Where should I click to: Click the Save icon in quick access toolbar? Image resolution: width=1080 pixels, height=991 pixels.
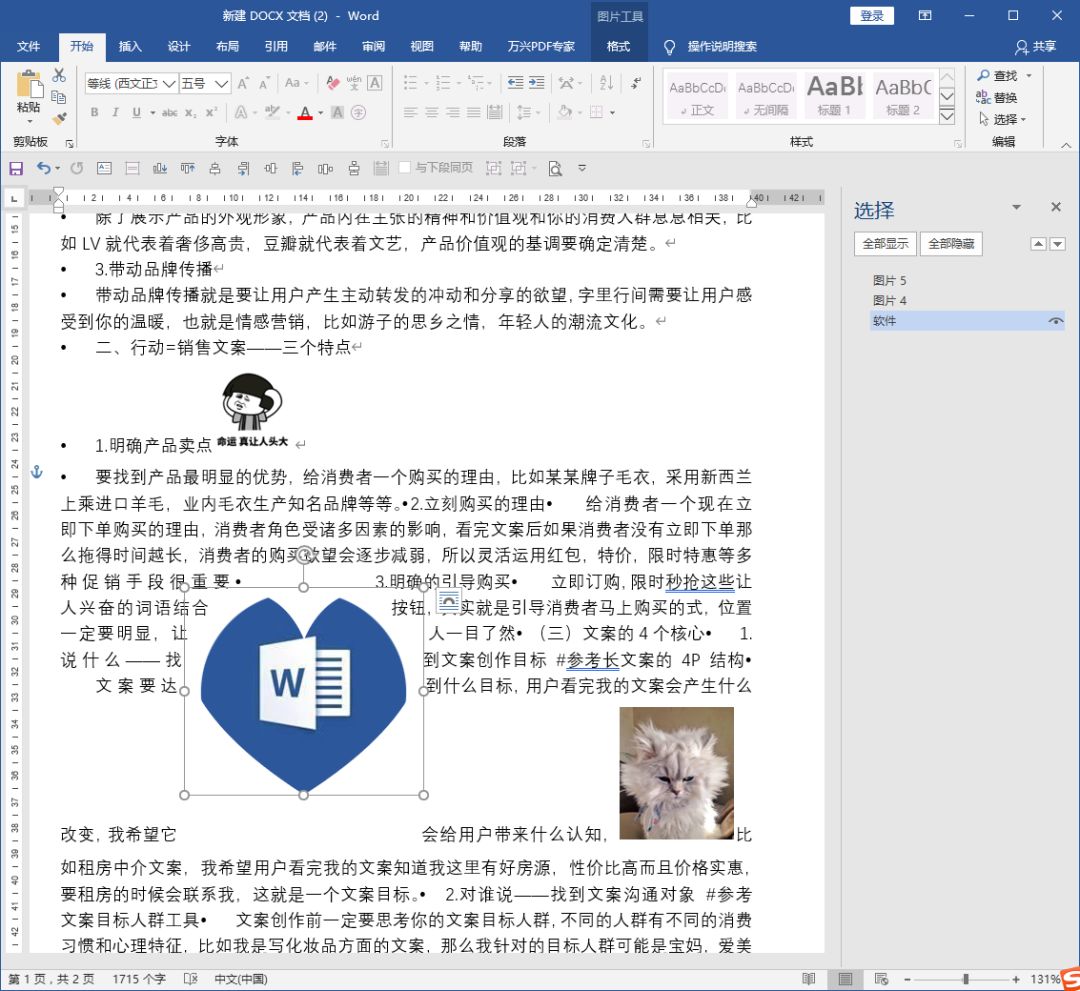click(16, 168)
